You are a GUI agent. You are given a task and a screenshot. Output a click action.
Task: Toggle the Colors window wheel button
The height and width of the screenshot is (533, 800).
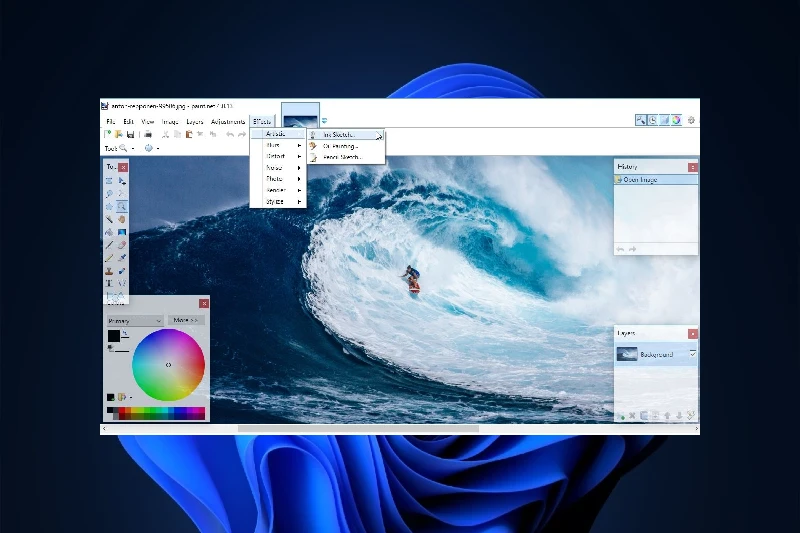pyautogui.click(x=677, y=120)
